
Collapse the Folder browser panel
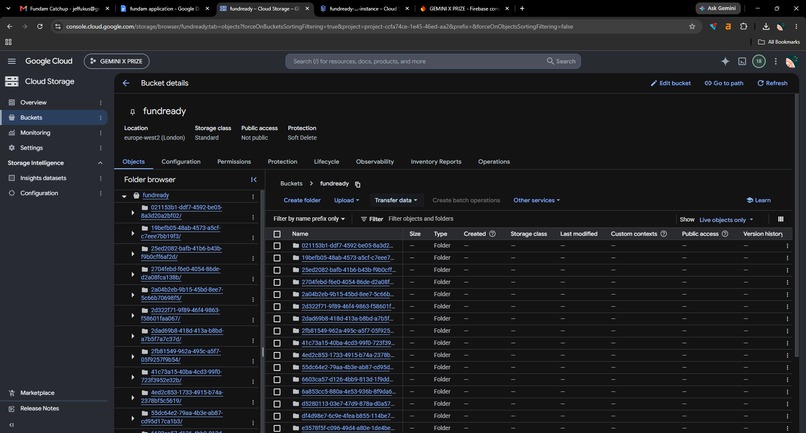(x=253, y=179)
